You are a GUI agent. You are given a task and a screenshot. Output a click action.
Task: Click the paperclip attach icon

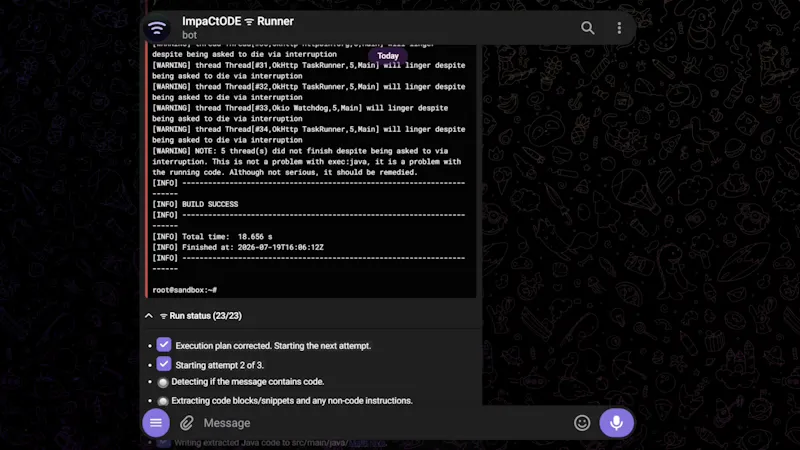click(187, 422)
